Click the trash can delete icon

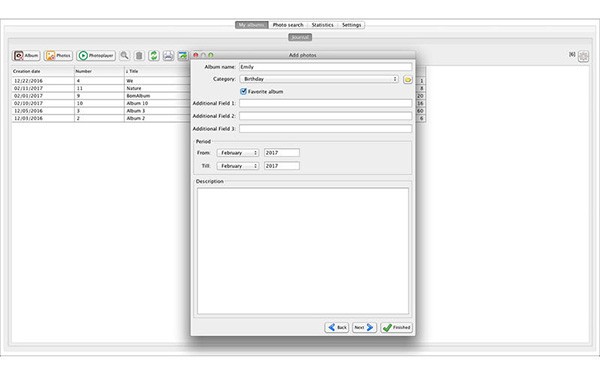coord(139,55)
